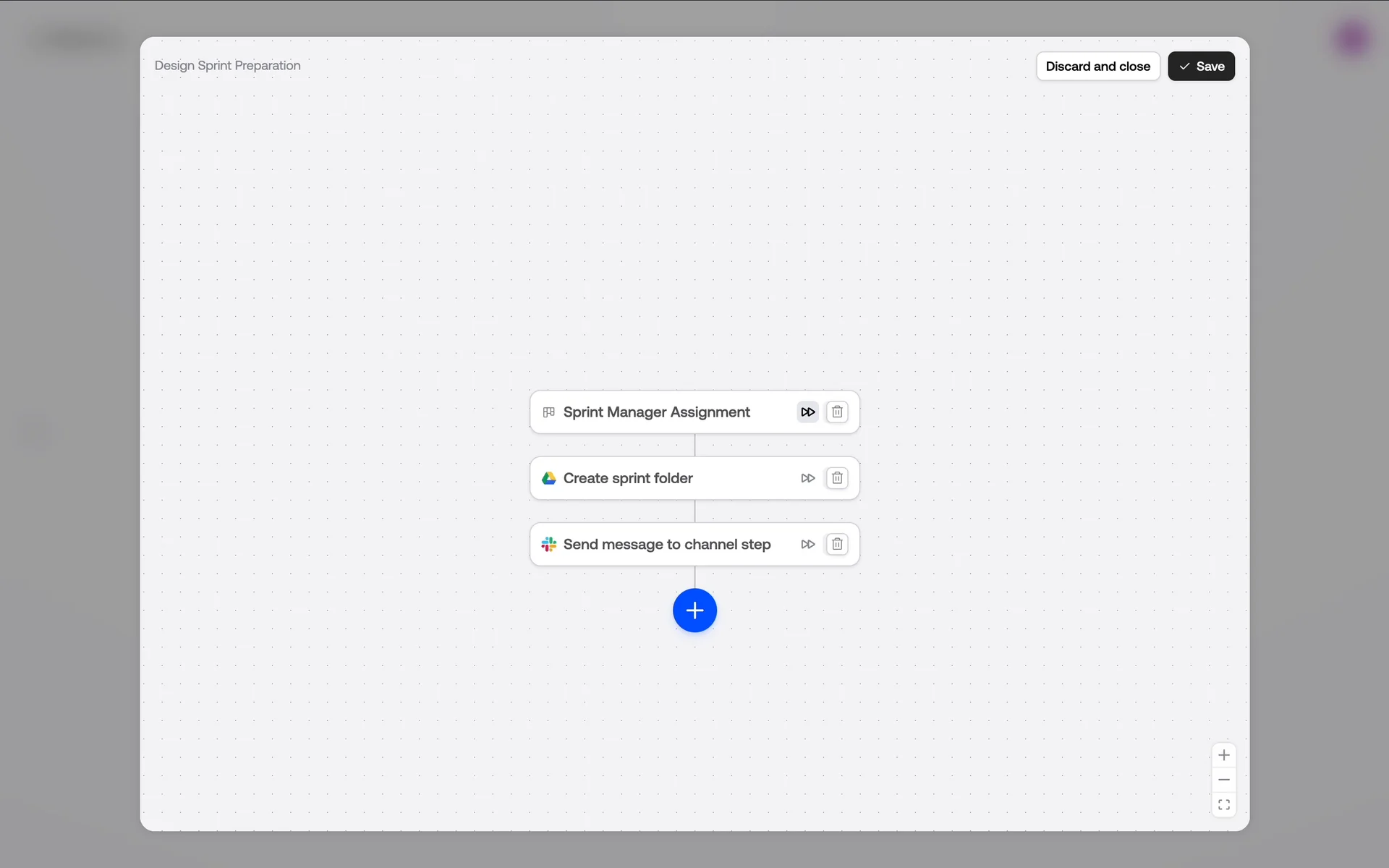
Task: Click Discard and close
Action: click(1097, 67)
